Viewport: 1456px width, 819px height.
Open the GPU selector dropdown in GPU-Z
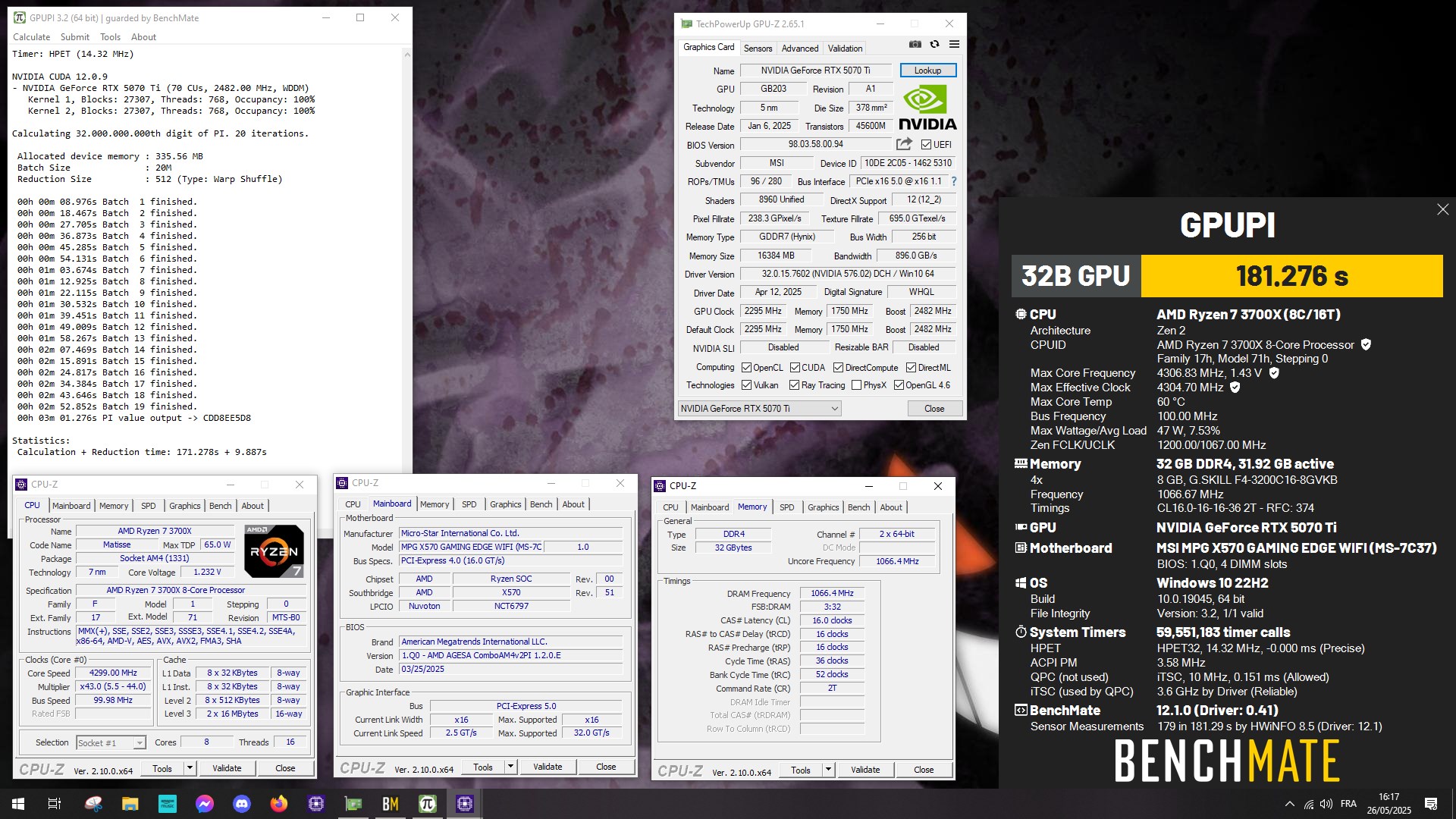[x=759, y=409]
